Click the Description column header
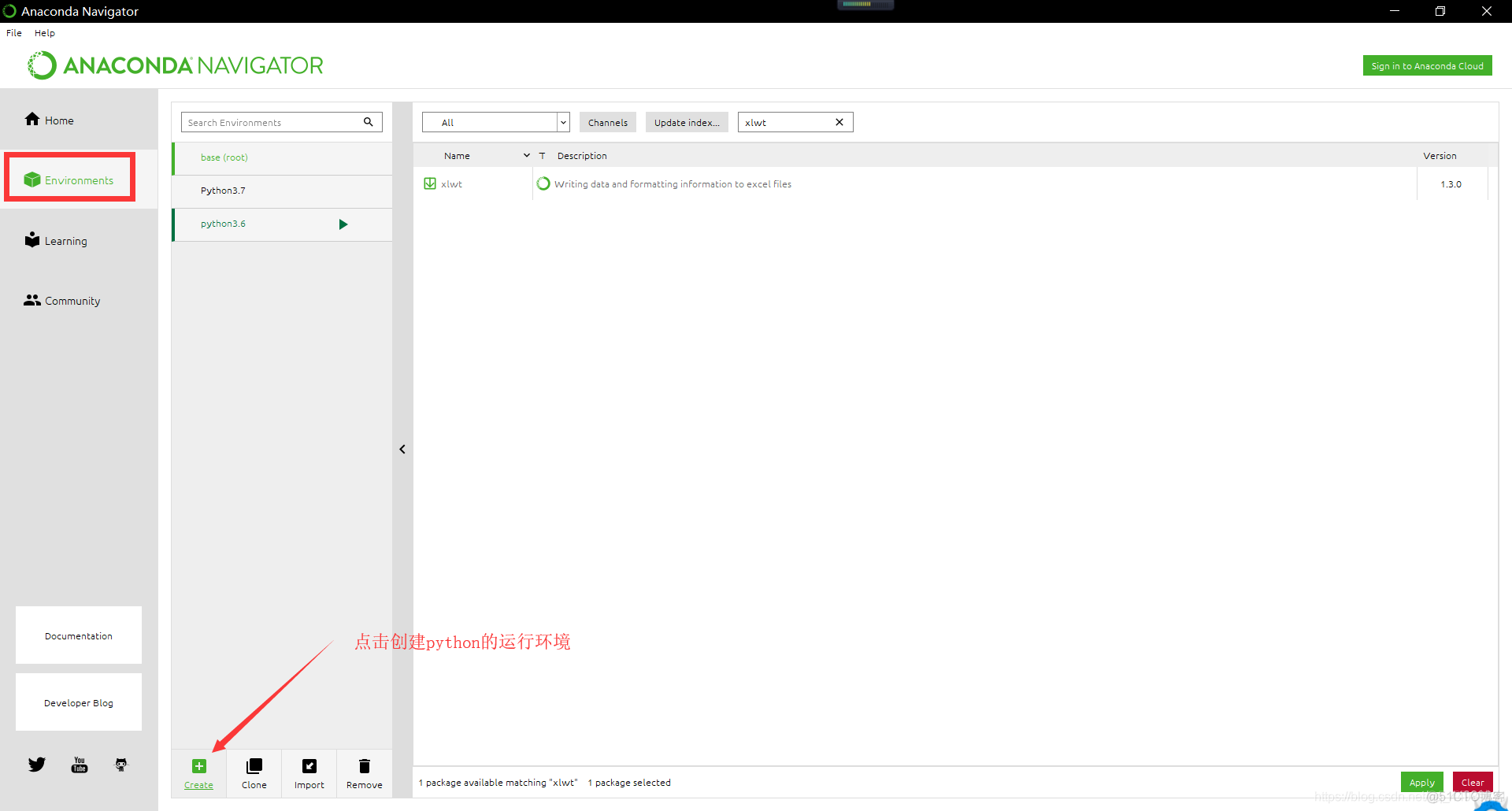 pyautogui.click(x=582, y=156)
